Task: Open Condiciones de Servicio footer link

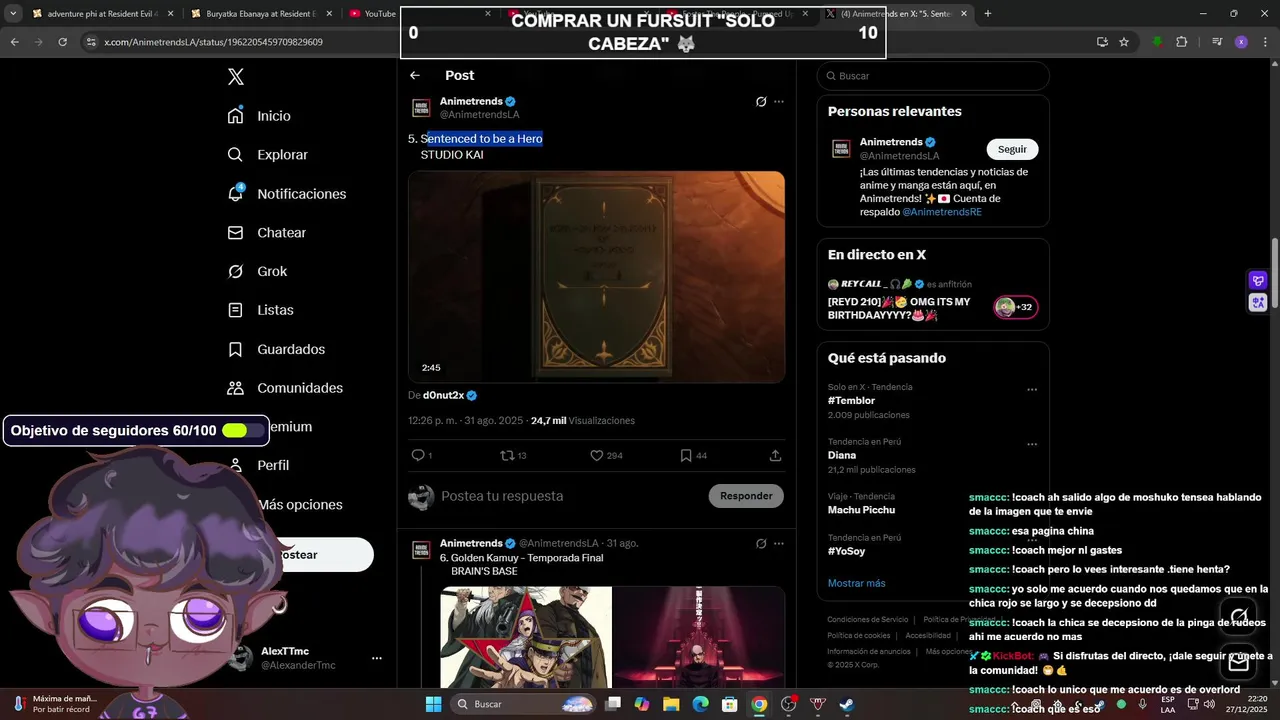Action: tap(868, 620)
